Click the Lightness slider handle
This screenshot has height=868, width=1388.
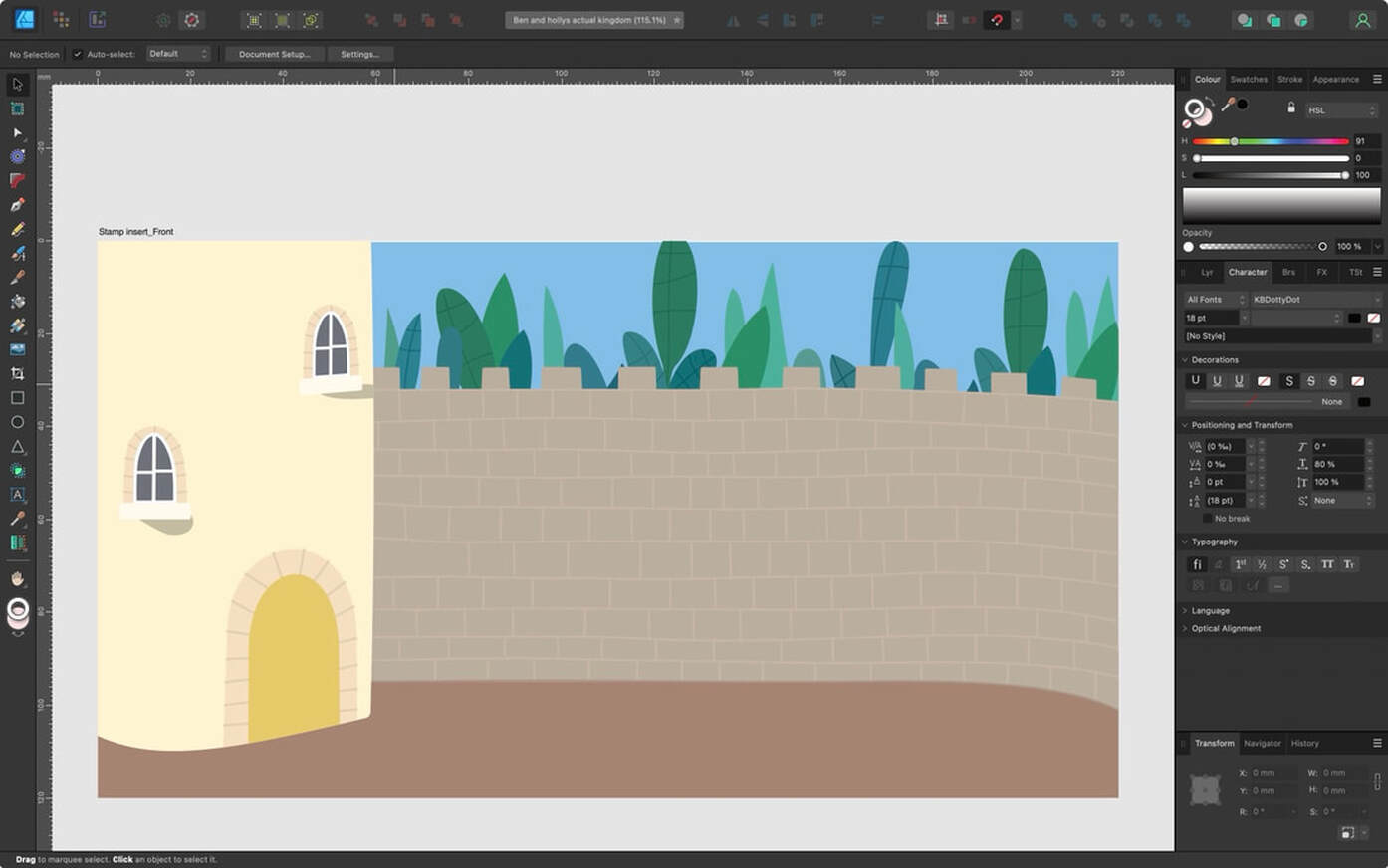[x=1345, y=175]
